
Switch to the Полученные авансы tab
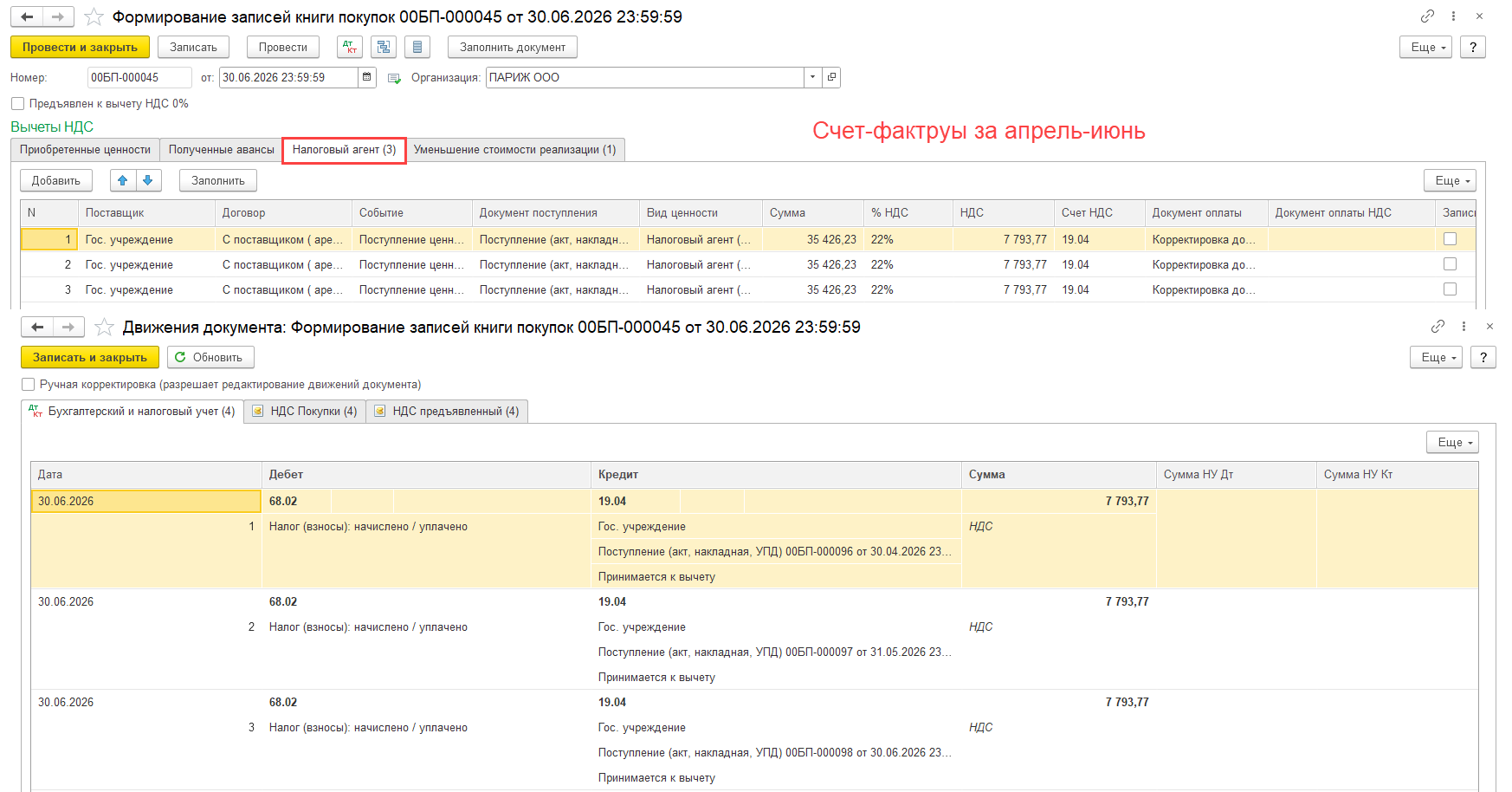[x=222, y=150]
